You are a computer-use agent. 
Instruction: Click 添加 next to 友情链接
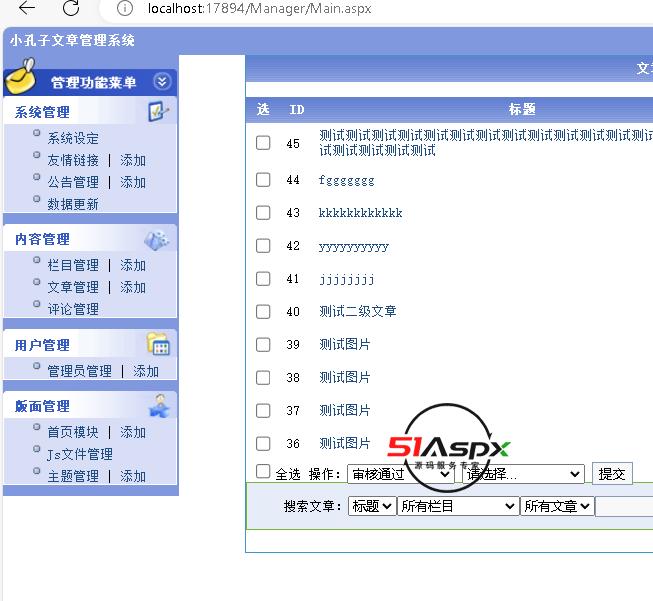coord(133,160)
